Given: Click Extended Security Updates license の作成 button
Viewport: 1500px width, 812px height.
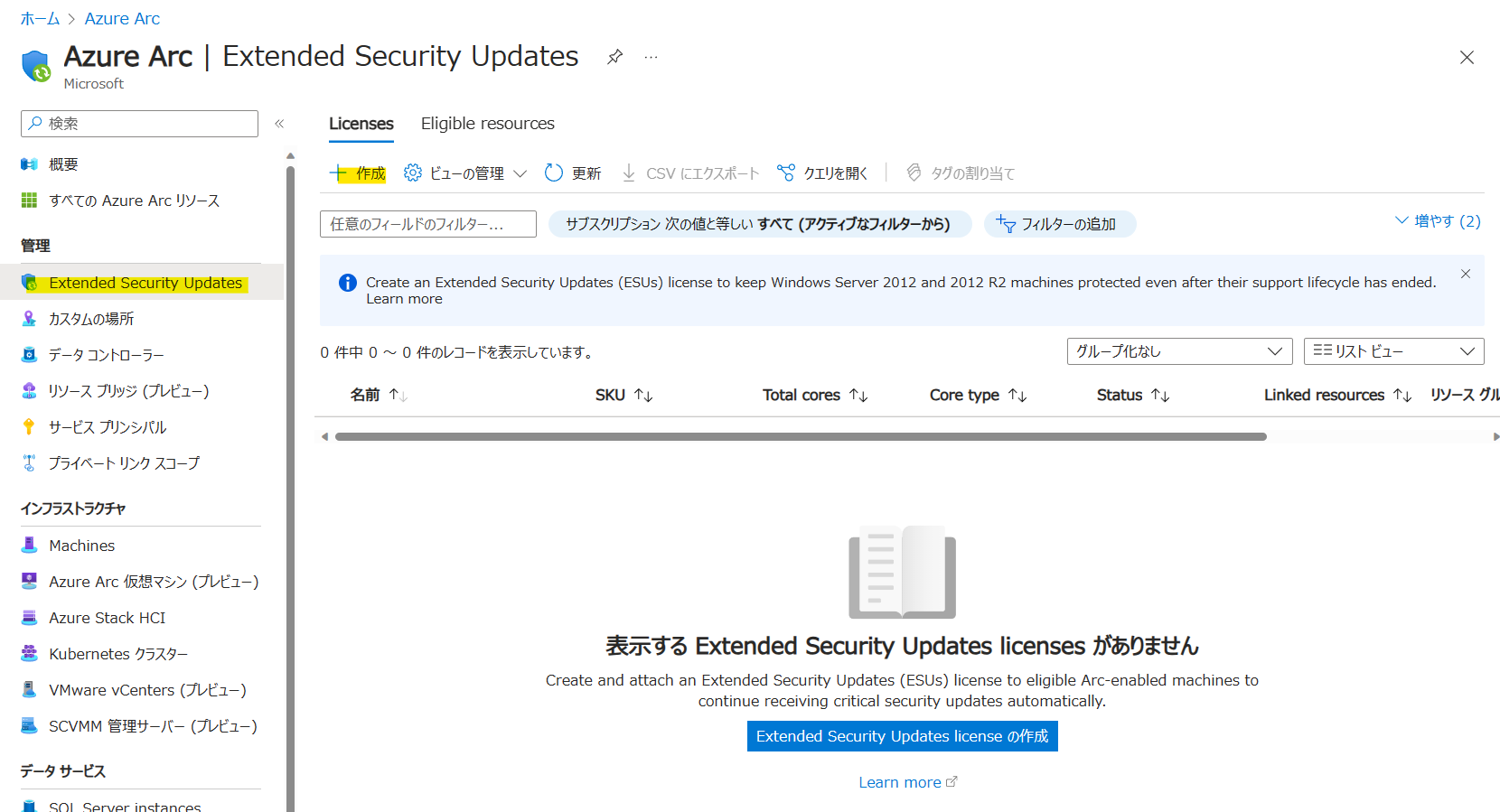Looking at the screenshot, I should tap(902, 736).
